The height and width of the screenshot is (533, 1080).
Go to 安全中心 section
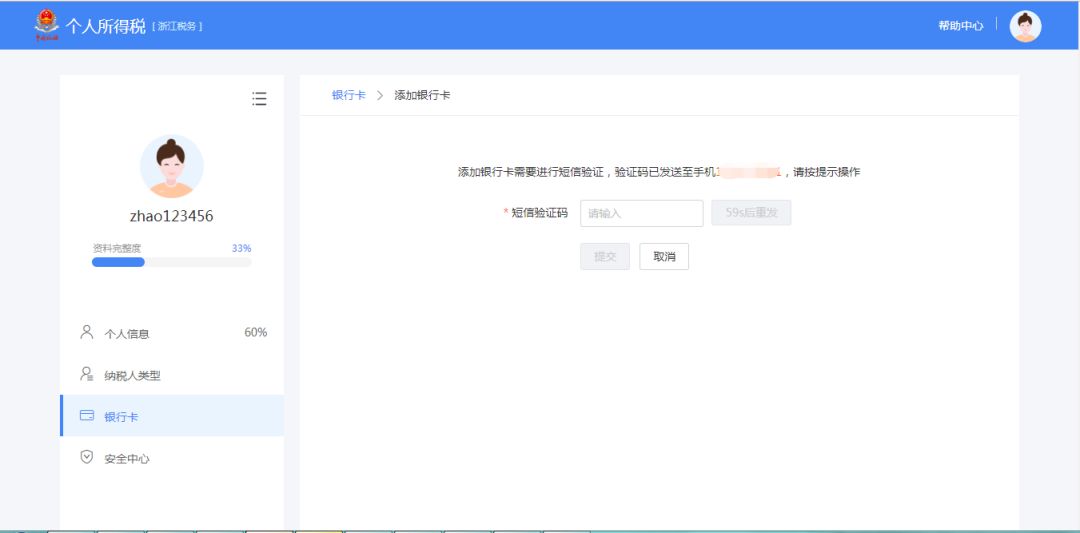coord(127,458)
